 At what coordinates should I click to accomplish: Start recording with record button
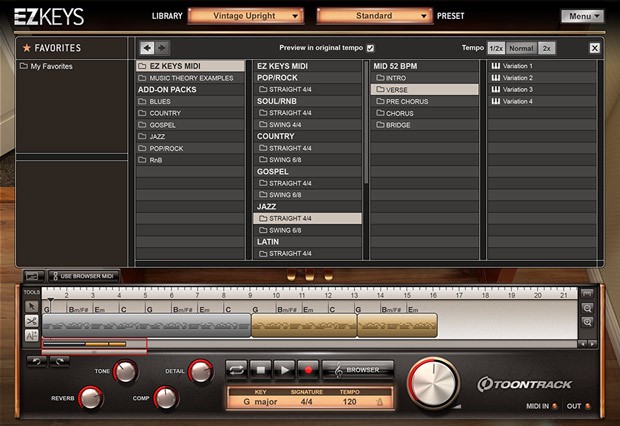pyautogui.click(x=308, y=370)
